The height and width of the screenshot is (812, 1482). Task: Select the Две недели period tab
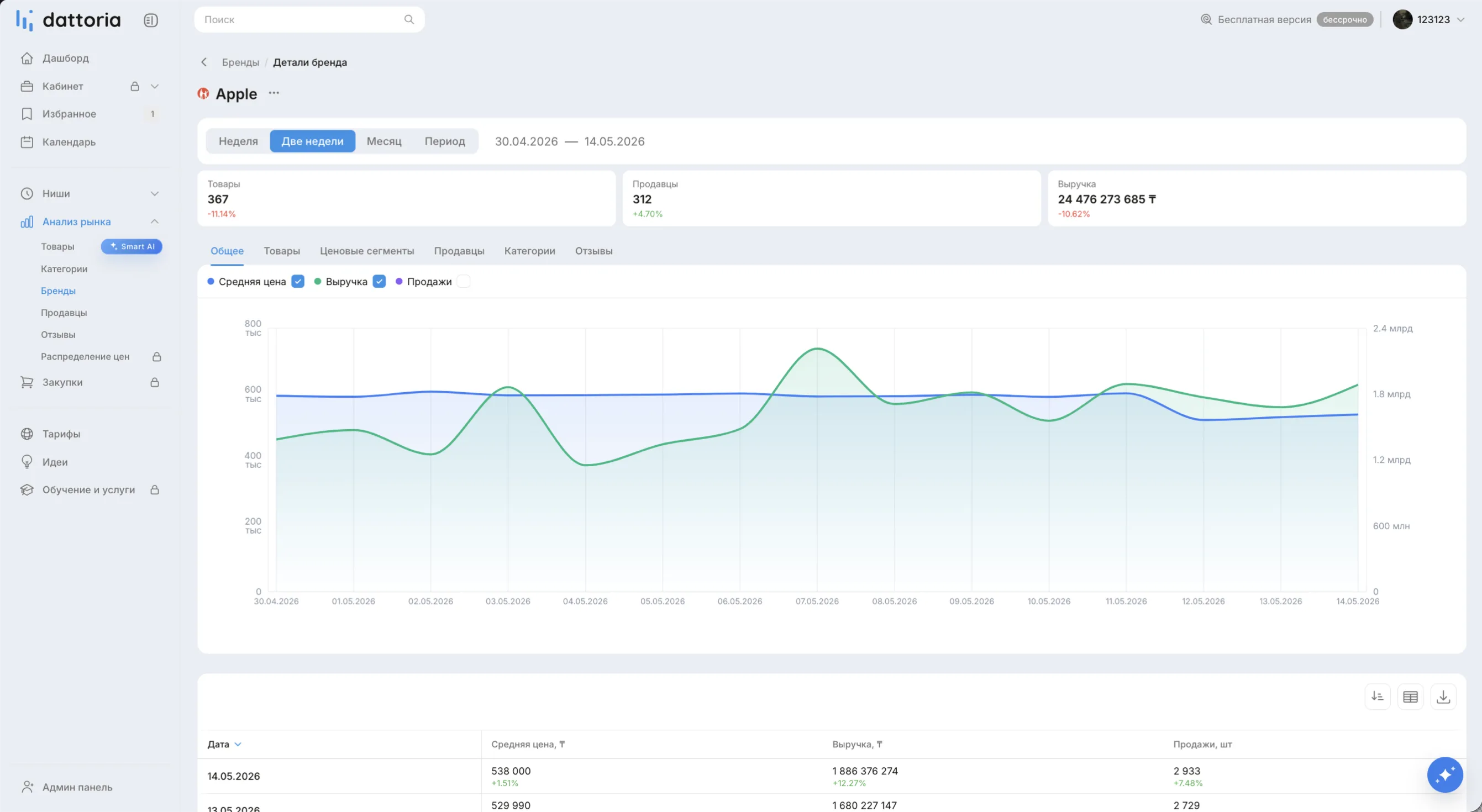pos(312,141)
